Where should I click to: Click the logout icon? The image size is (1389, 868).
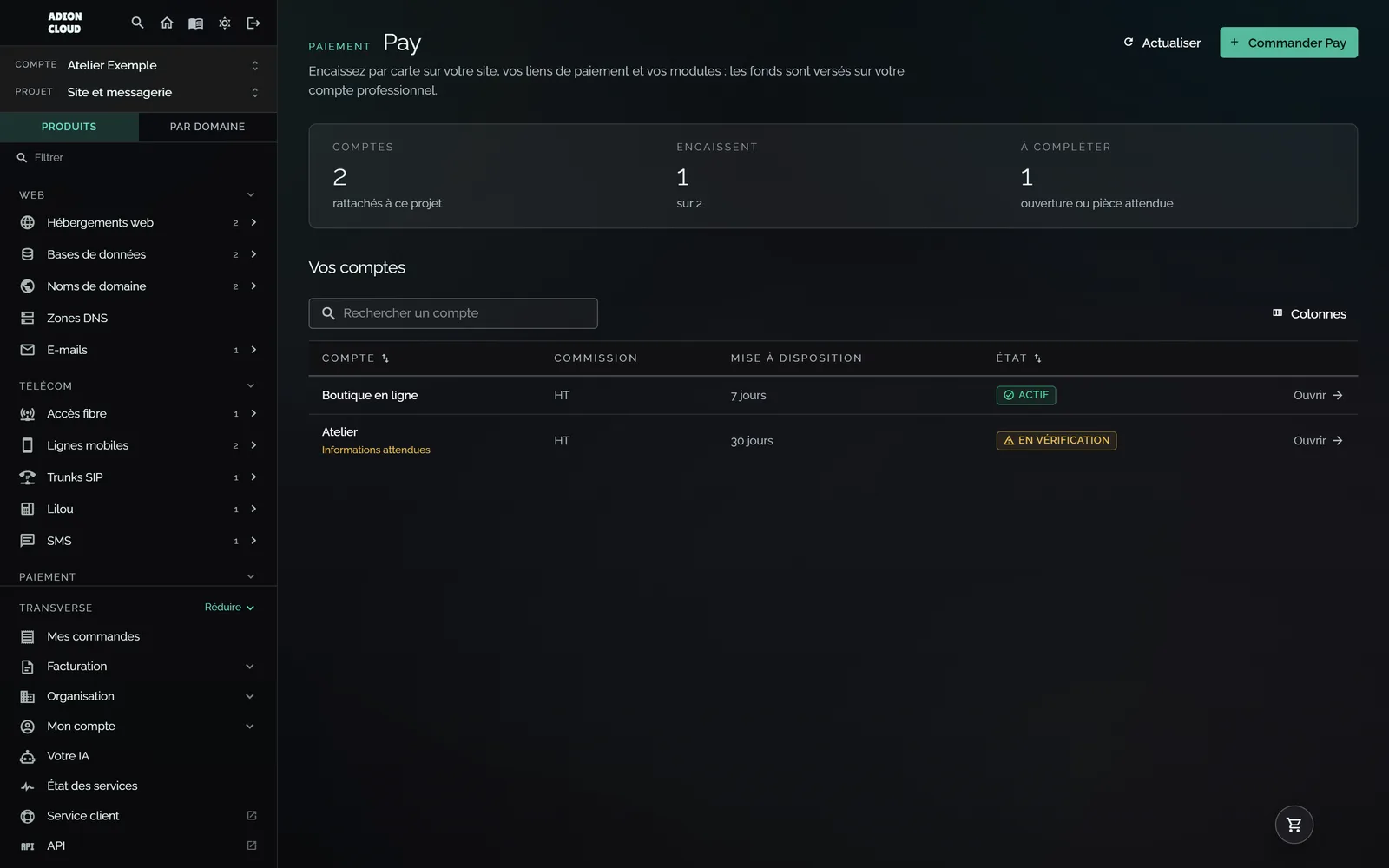click(x=253, y=23)
